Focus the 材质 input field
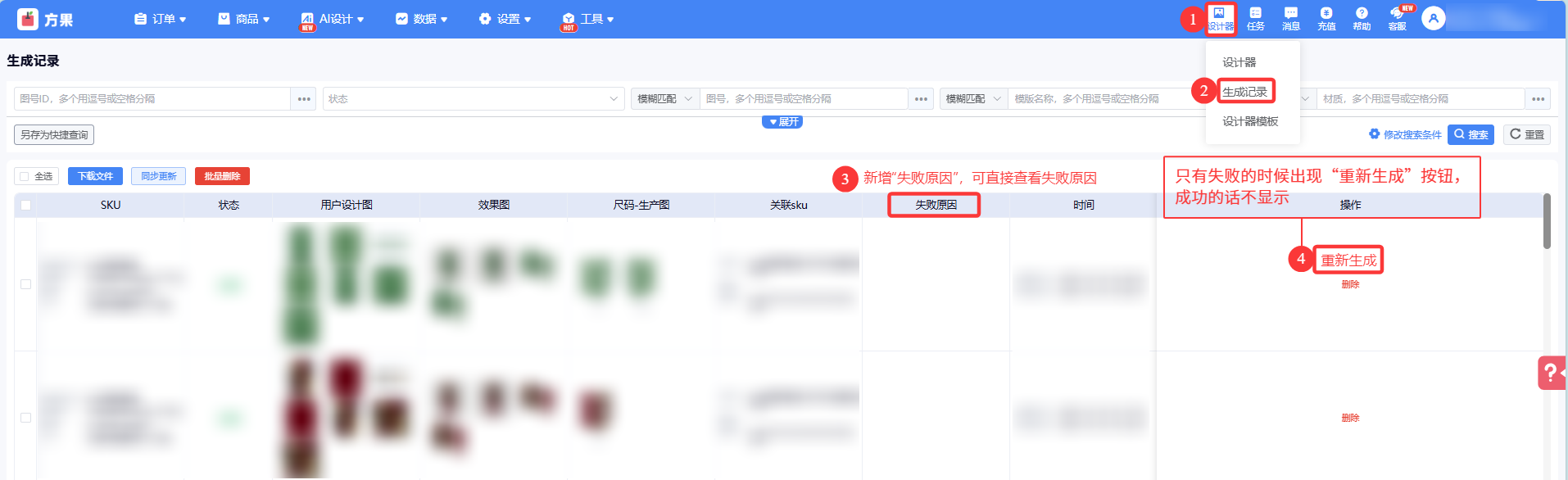 click(1421, 99)
